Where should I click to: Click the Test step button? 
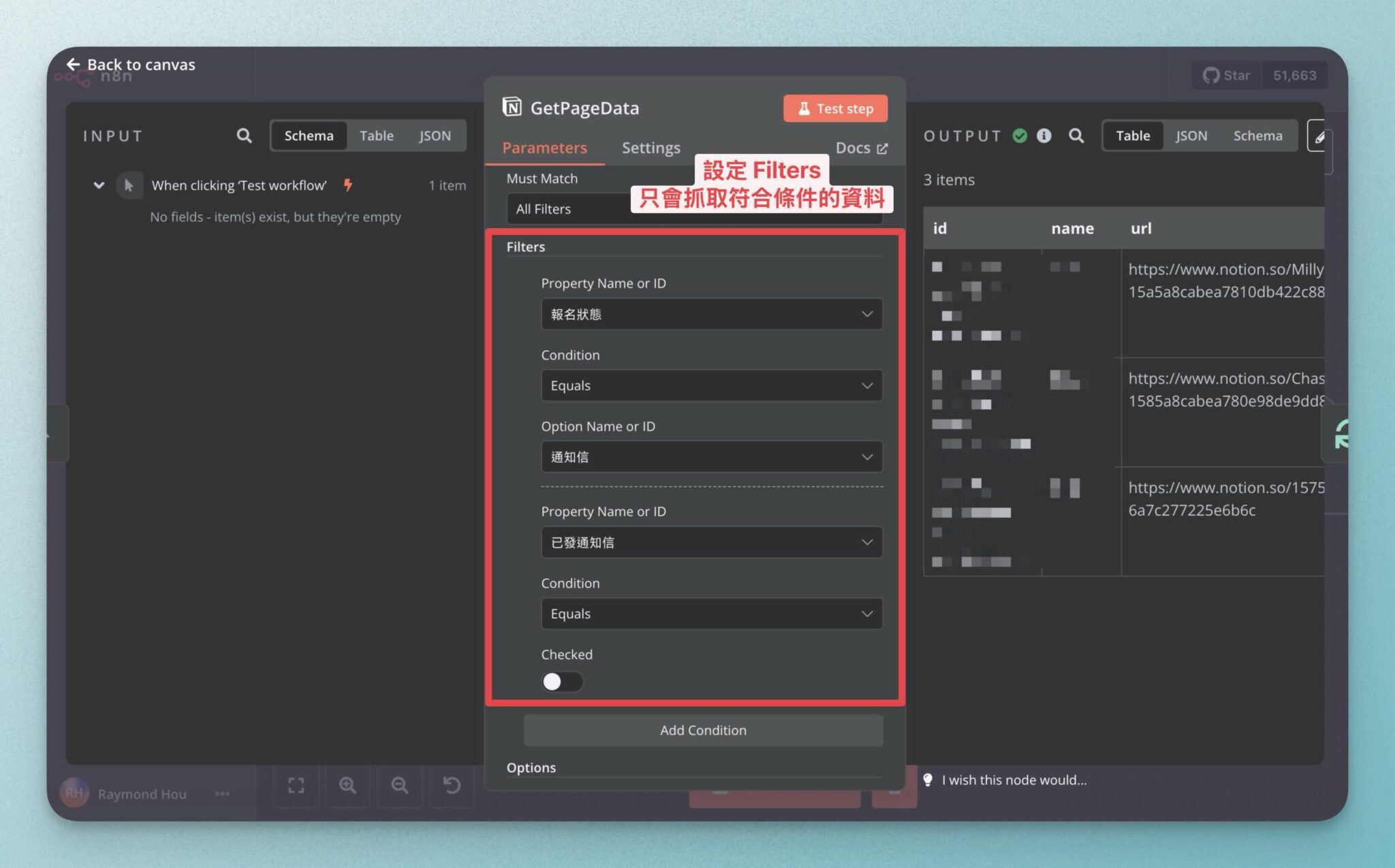(835, 108)
